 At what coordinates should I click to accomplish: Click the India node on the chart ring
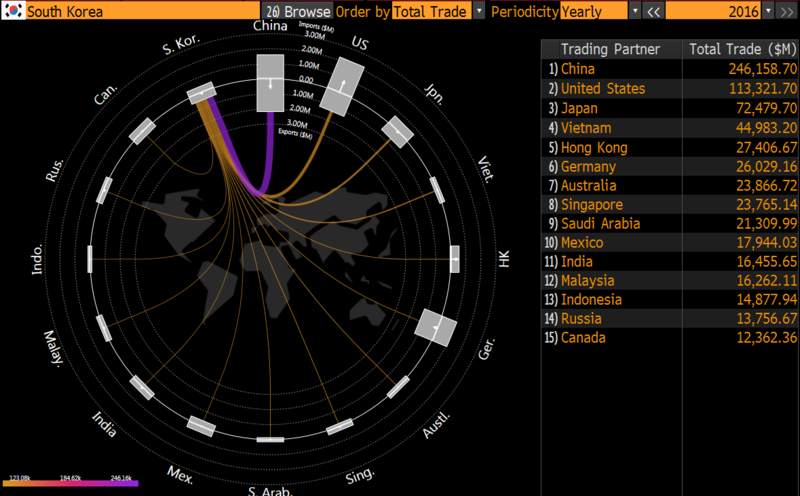pos(142,387)
